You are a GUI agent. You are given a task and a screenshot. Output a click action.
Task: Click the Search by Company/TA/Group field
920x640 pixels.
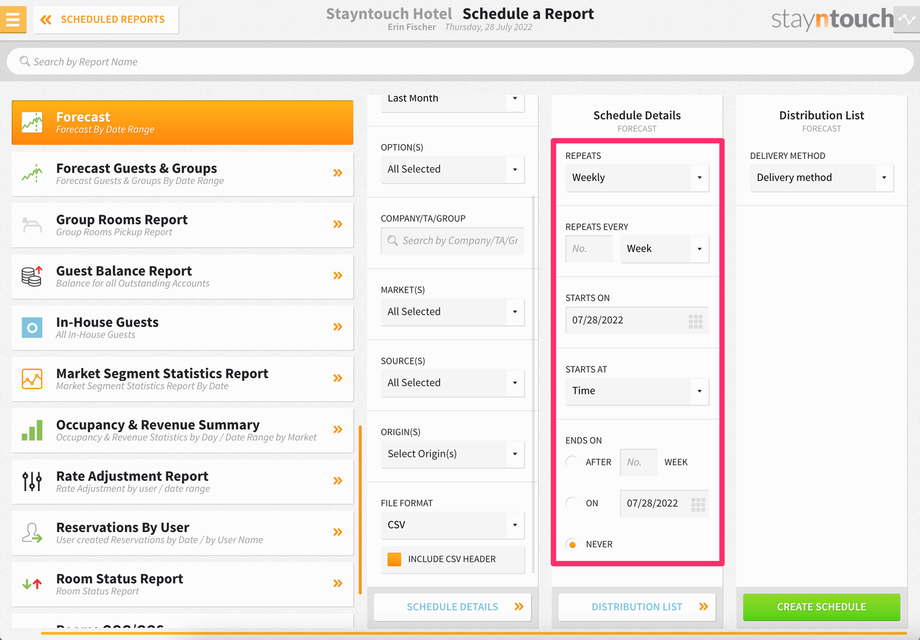tap(452, 241)
